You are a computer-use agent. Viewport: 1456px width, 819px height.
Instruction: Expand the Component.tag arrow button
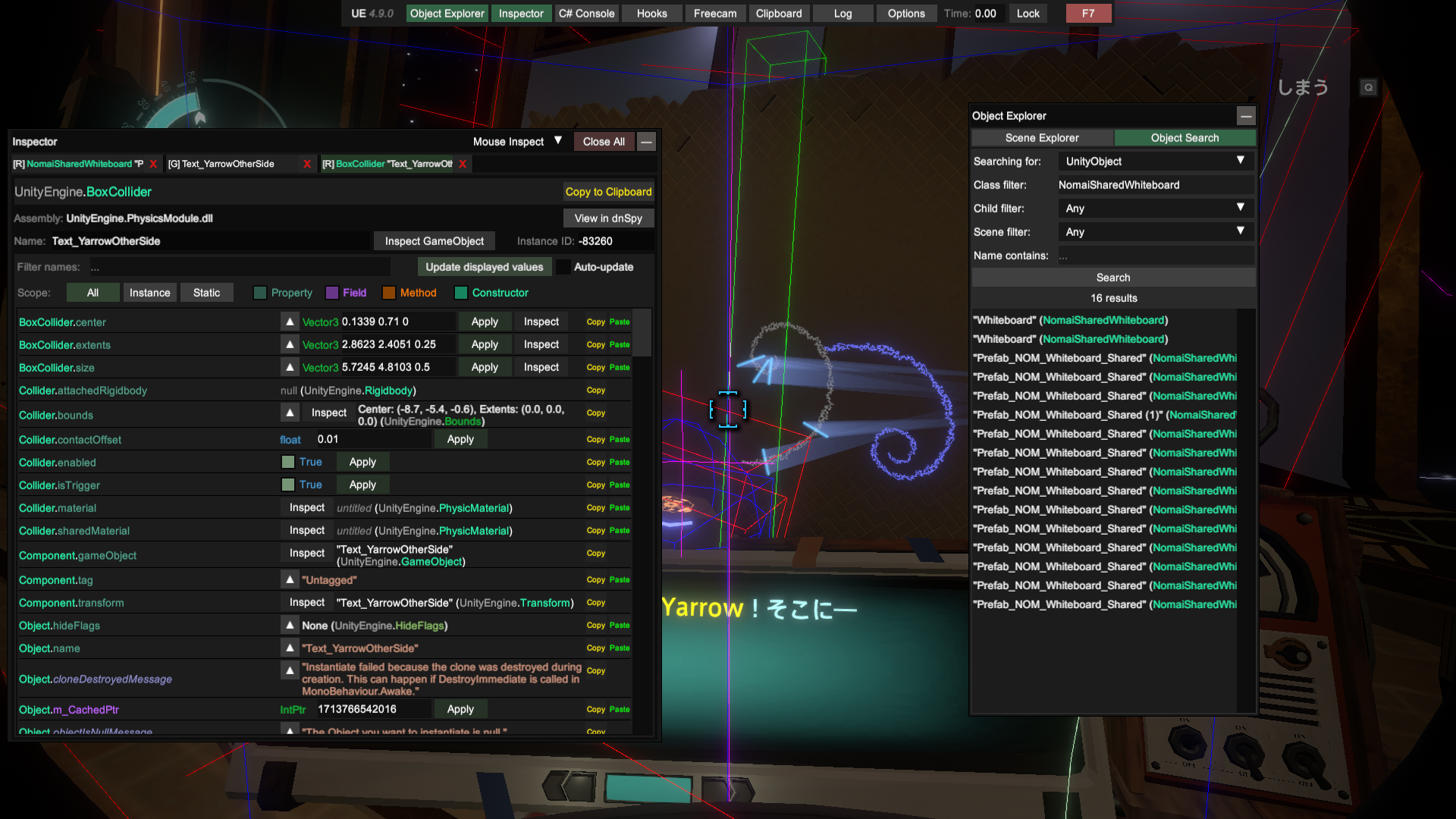(290, 580)
